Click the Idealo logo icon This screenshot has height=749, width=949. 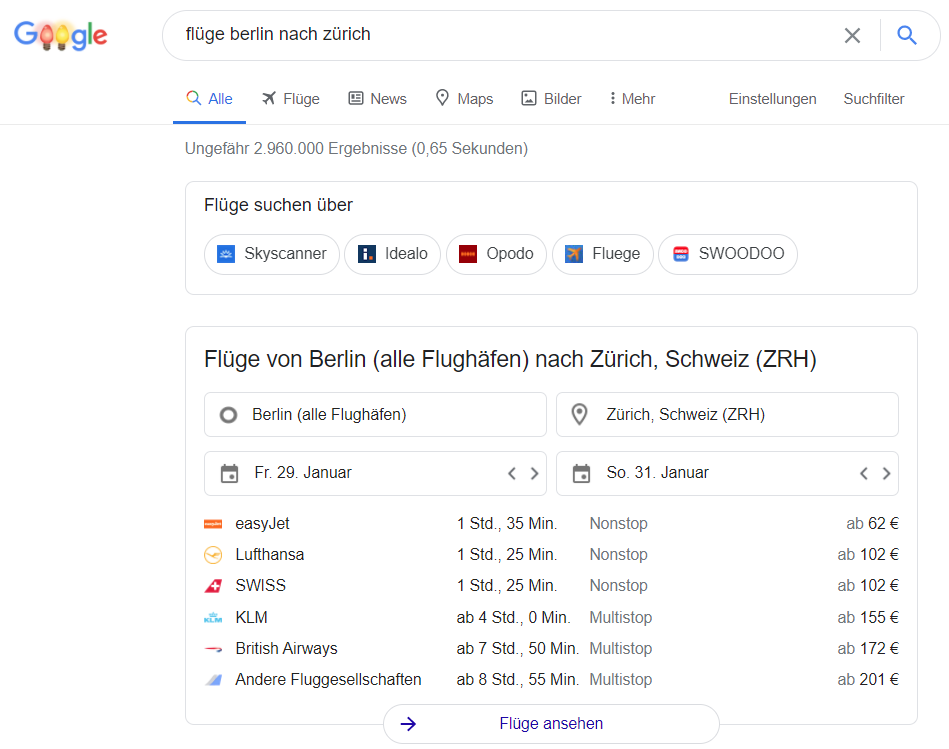pyautogui.click(x=367, y=254)
